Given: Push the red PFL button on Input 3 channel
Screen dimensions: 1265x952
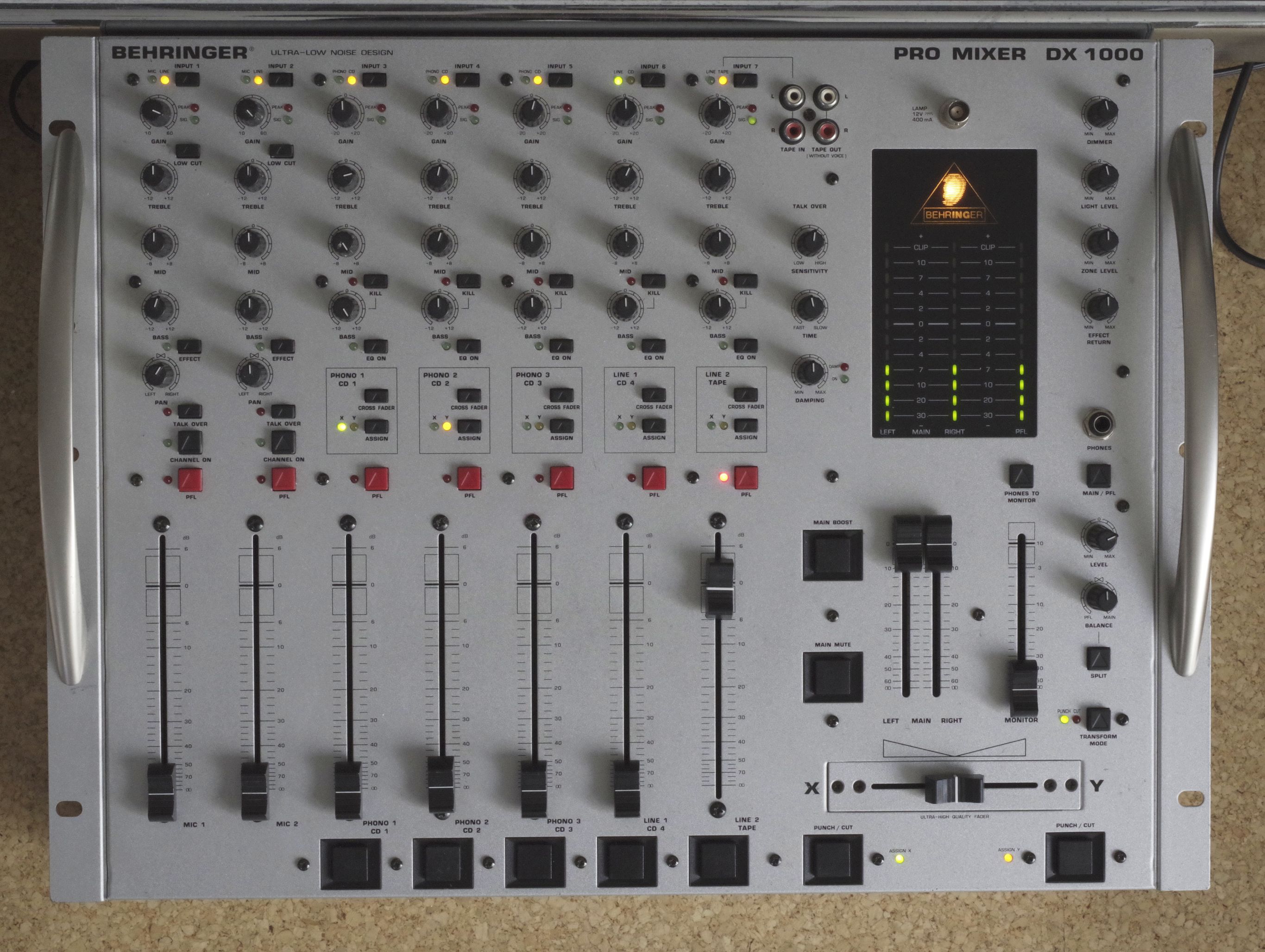Looking at the screenshot, I should (x=376, y=479).
